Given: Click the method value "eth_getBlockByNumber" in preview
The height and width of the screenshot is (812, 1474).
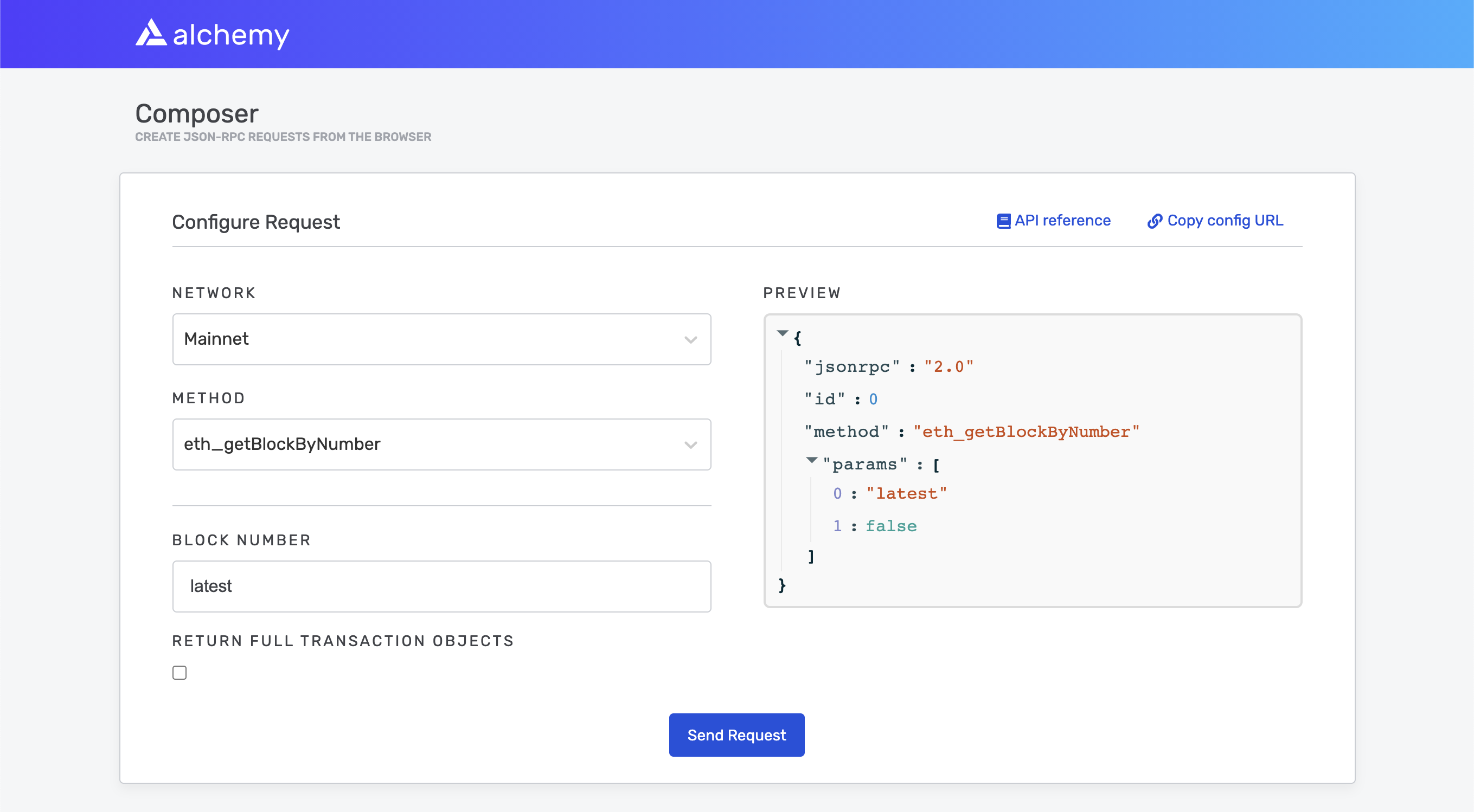Looking at the screenshot, I should tap(1027, 431).
